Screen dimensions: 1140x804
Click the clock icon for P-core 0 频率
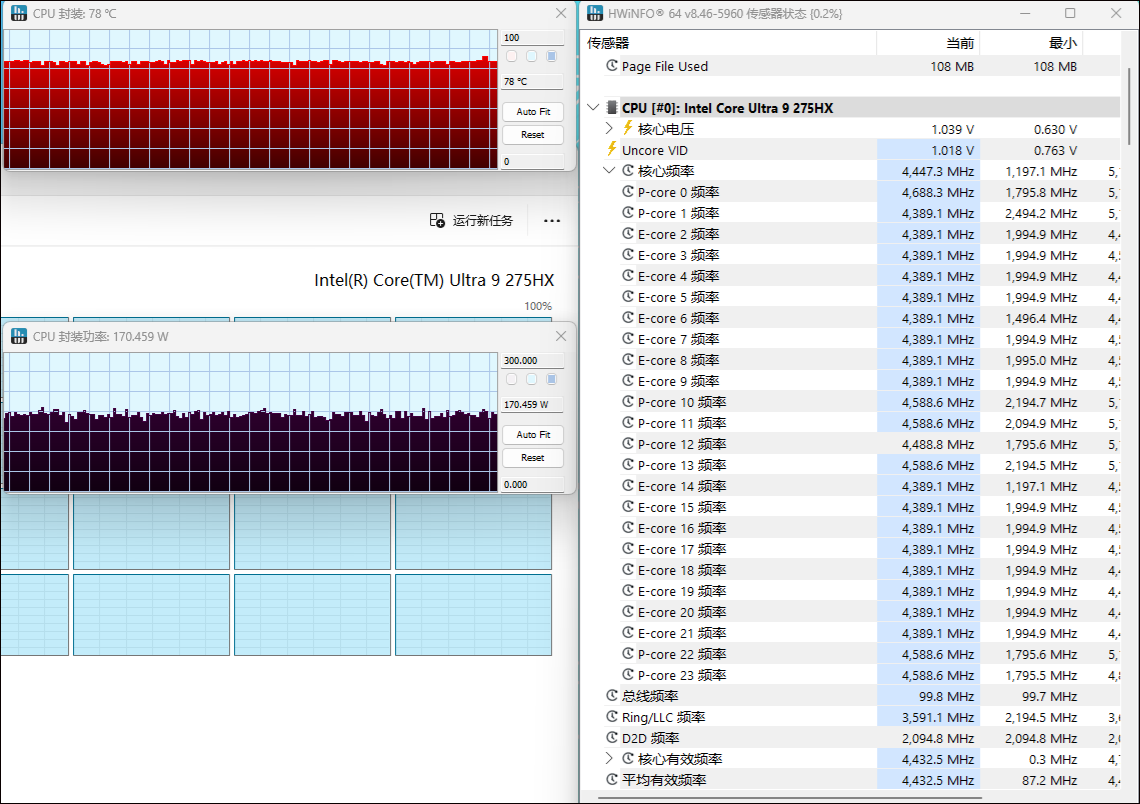[628, 191]
